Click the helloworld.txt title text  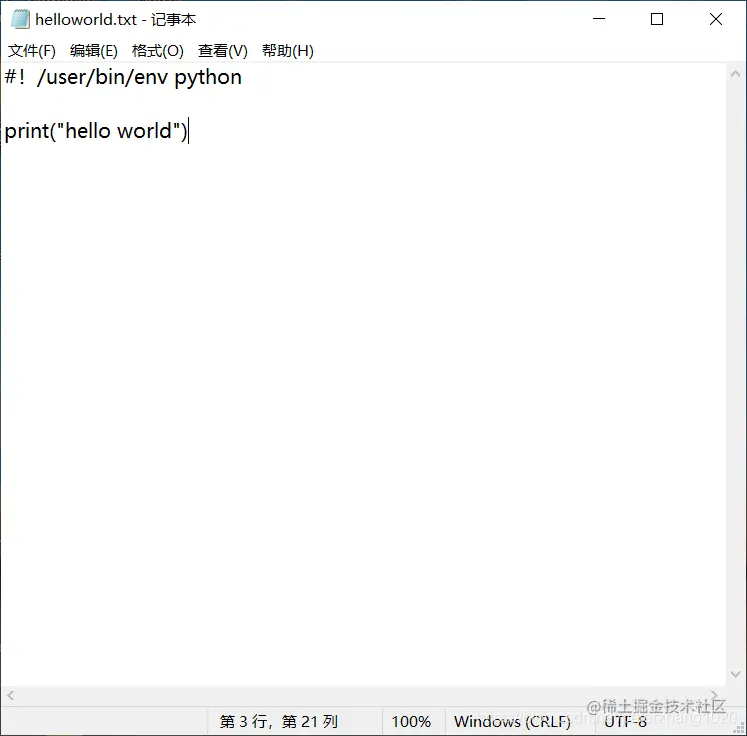pos(86,20)
